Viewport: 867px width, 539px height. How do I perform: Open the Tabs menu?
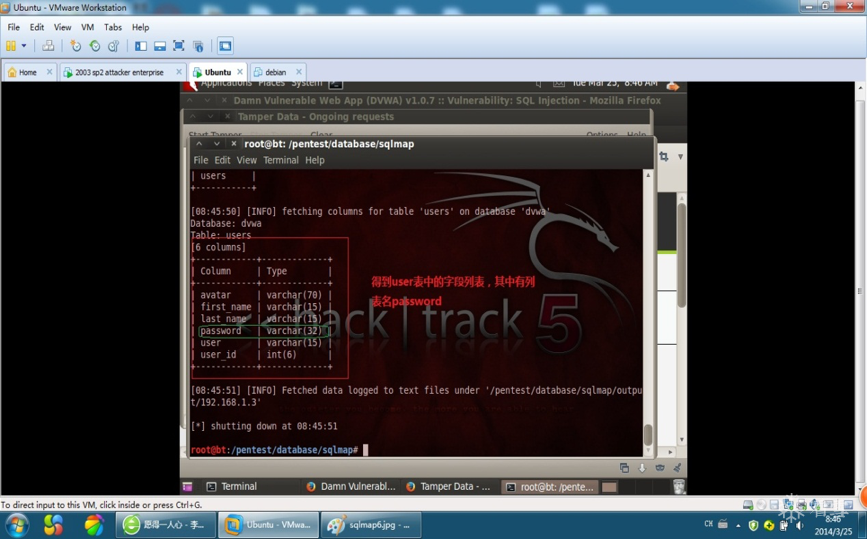[x=113, y=27]
